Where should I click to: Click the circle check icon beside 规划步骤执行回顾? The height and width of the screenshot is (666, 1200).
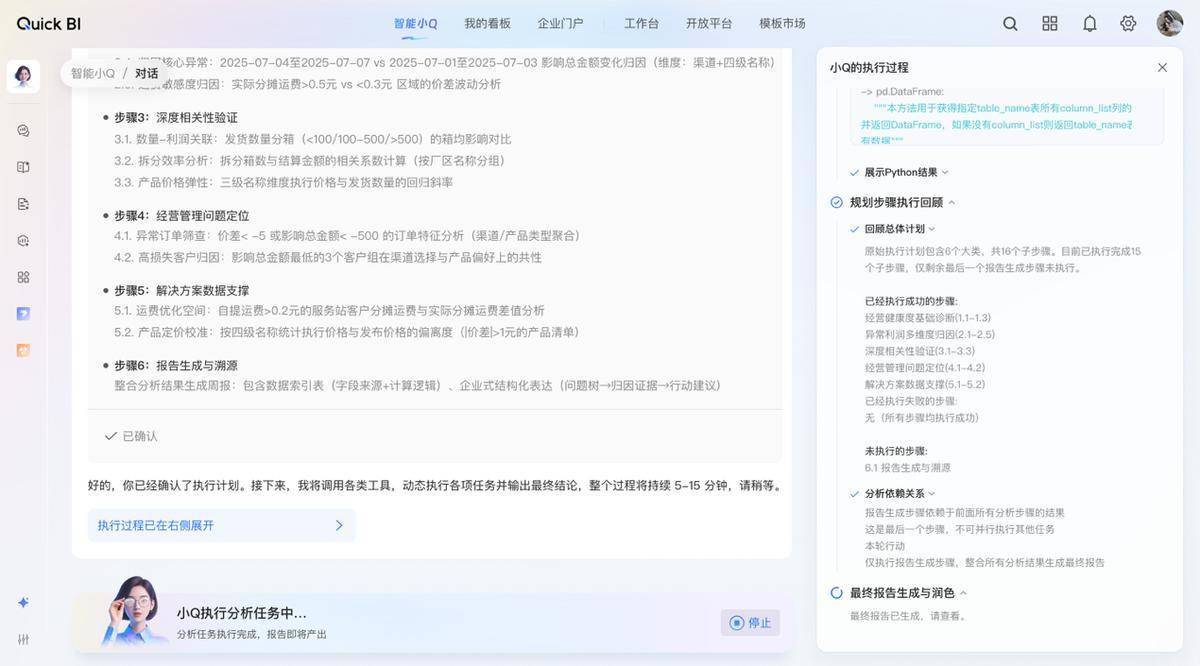pyautogui.click(x=837, y=202)
